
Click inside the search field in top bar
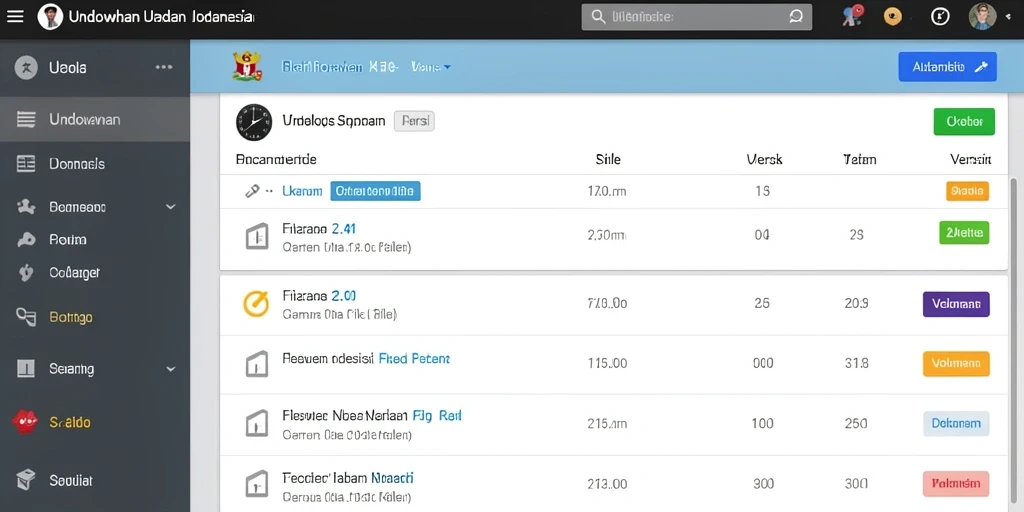tap(697, 17)
